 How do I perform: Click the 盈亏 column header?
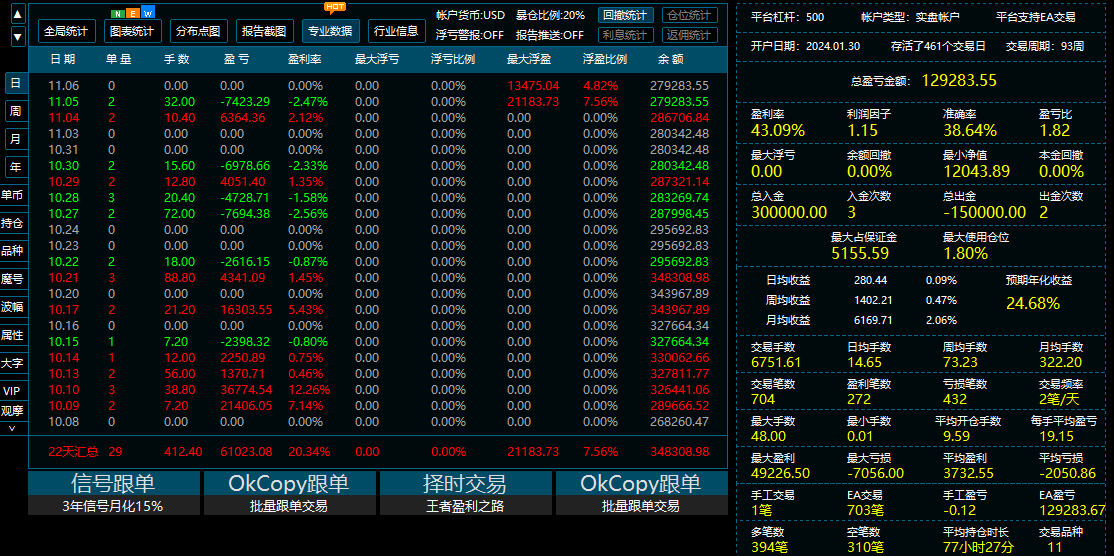pos(235,60)
